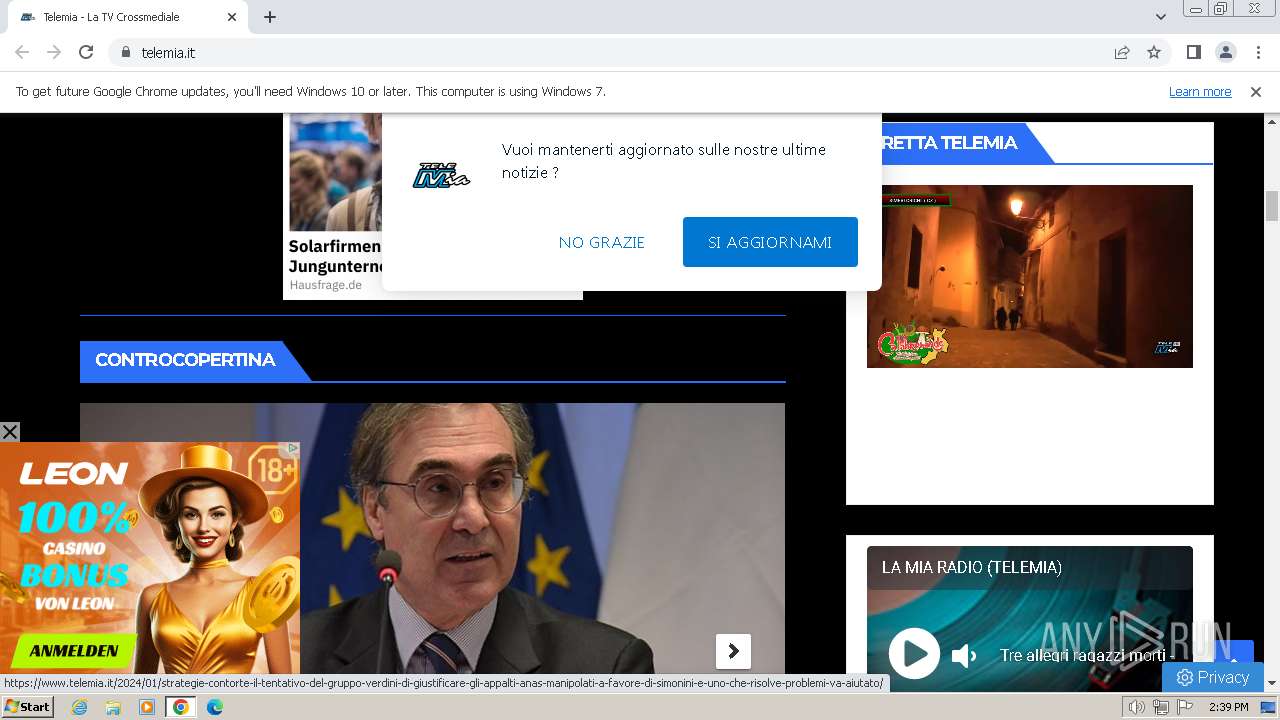Image resolution: width=1280 pixels, height=720 pixels.
Task: Go back to previous page
Action: 22,52
